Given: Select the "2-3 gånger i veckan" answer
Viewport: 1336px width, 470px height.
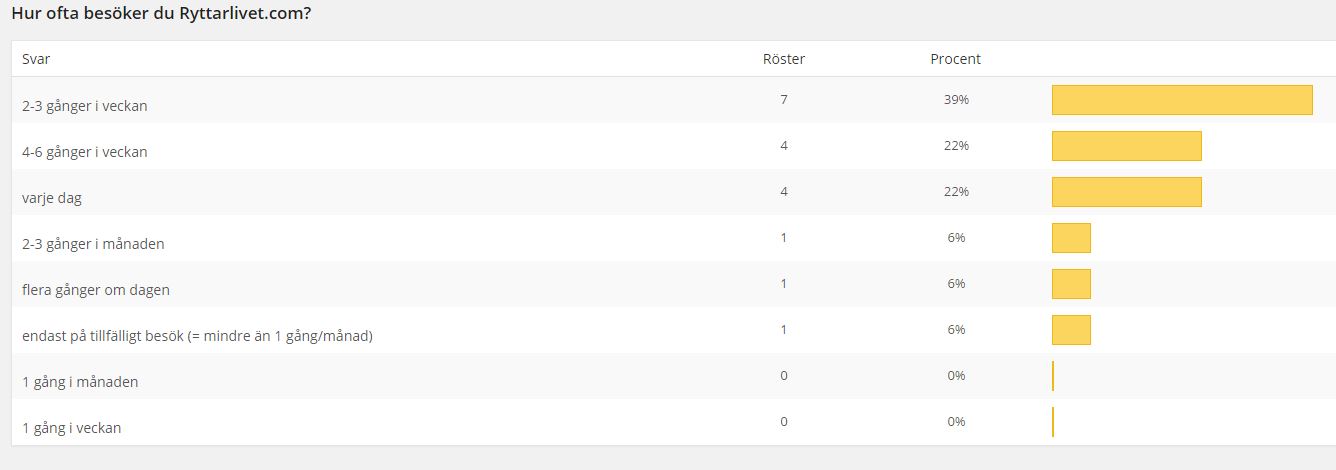Looking at the screenshot, I should [85, 106].
